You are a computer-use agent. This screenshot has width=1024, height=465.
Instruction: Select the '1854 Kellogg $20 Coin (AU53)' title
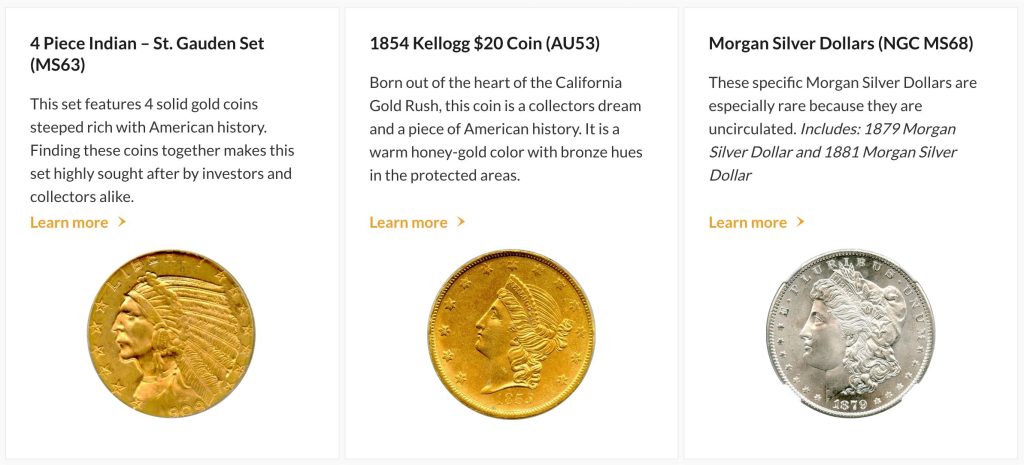coord(484,44)
